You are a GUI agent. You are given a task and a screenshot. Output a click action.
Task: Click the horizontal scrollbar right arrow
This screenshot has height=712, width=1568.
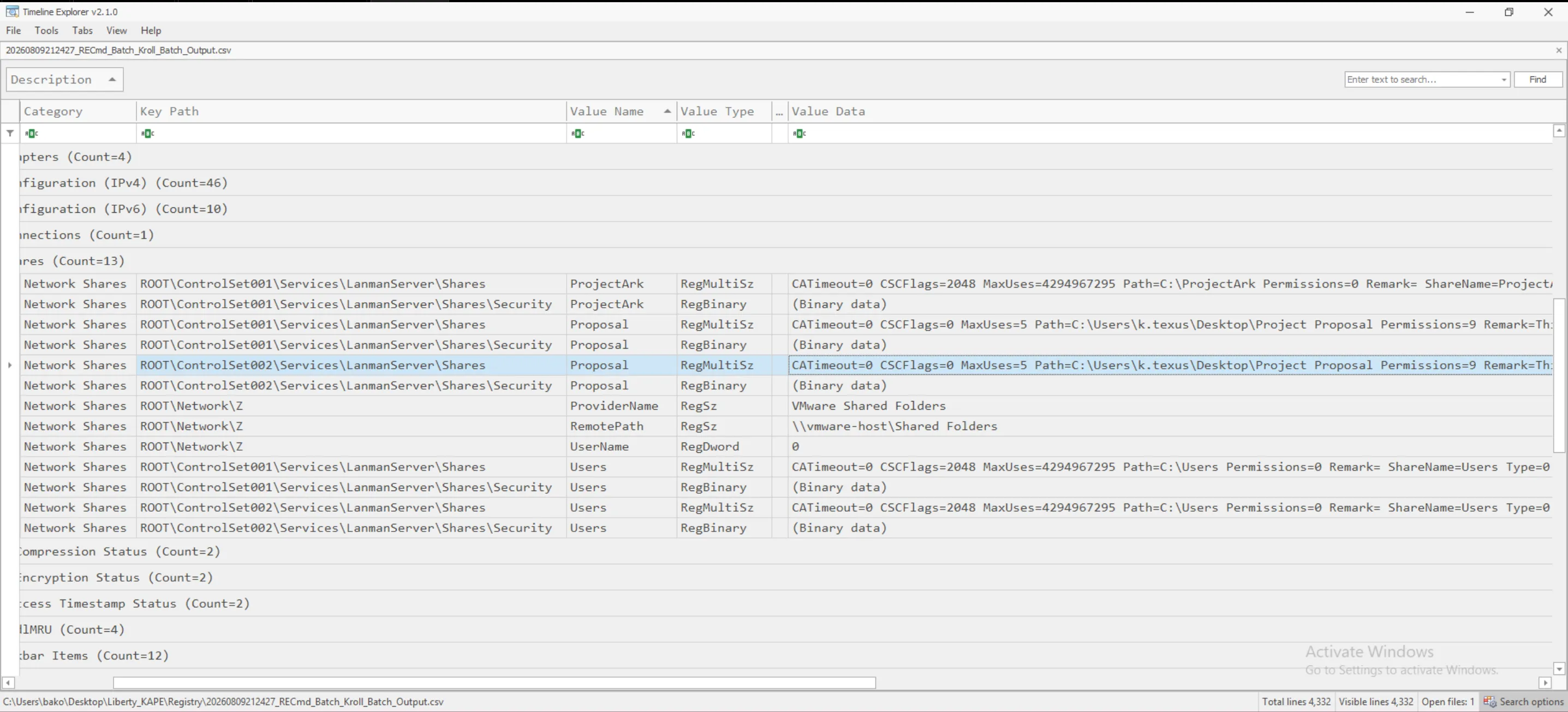click(x=1545, y=683)
